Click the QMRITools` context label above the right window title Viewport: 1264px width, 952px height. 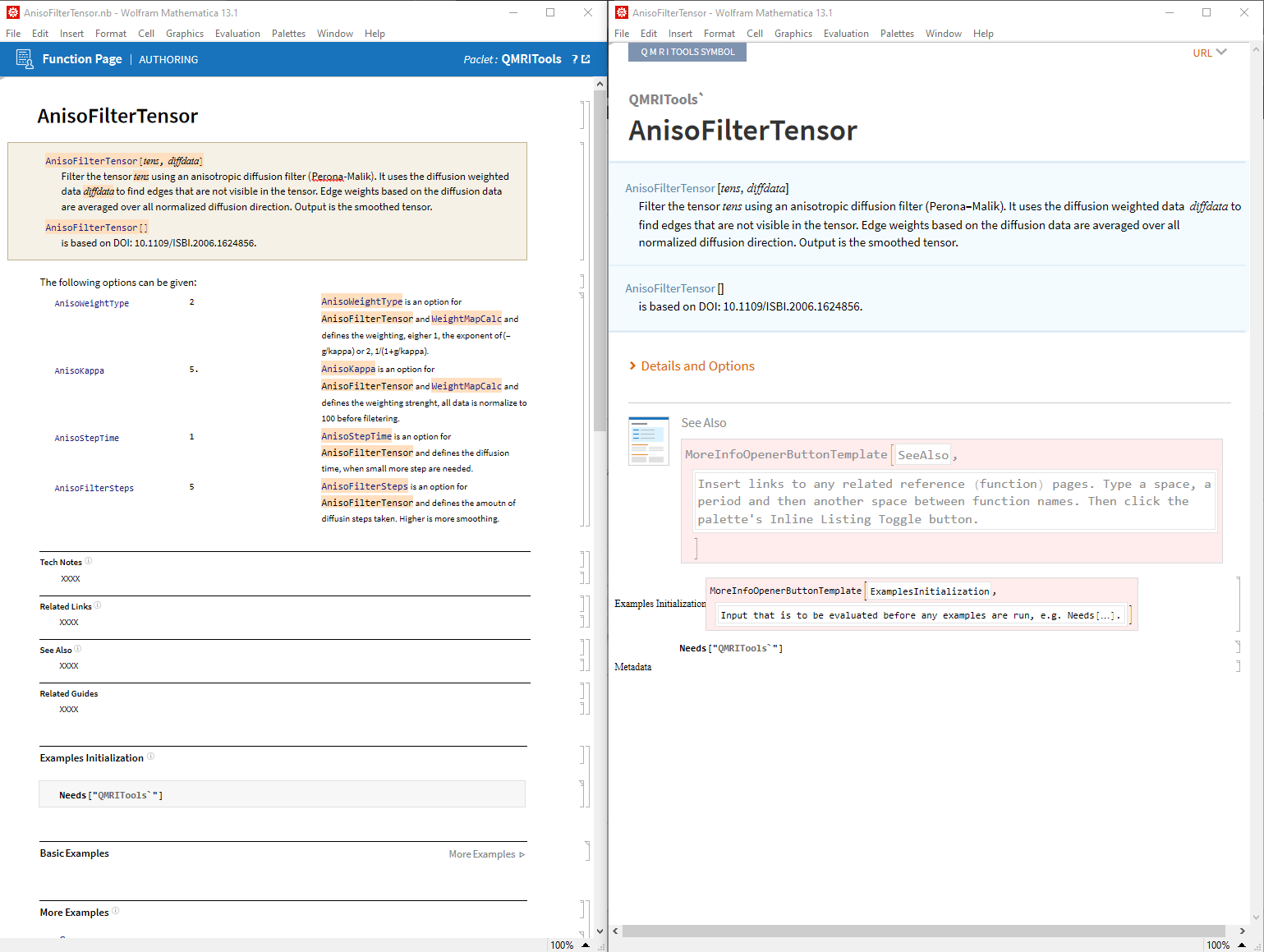tap(666, 99)
